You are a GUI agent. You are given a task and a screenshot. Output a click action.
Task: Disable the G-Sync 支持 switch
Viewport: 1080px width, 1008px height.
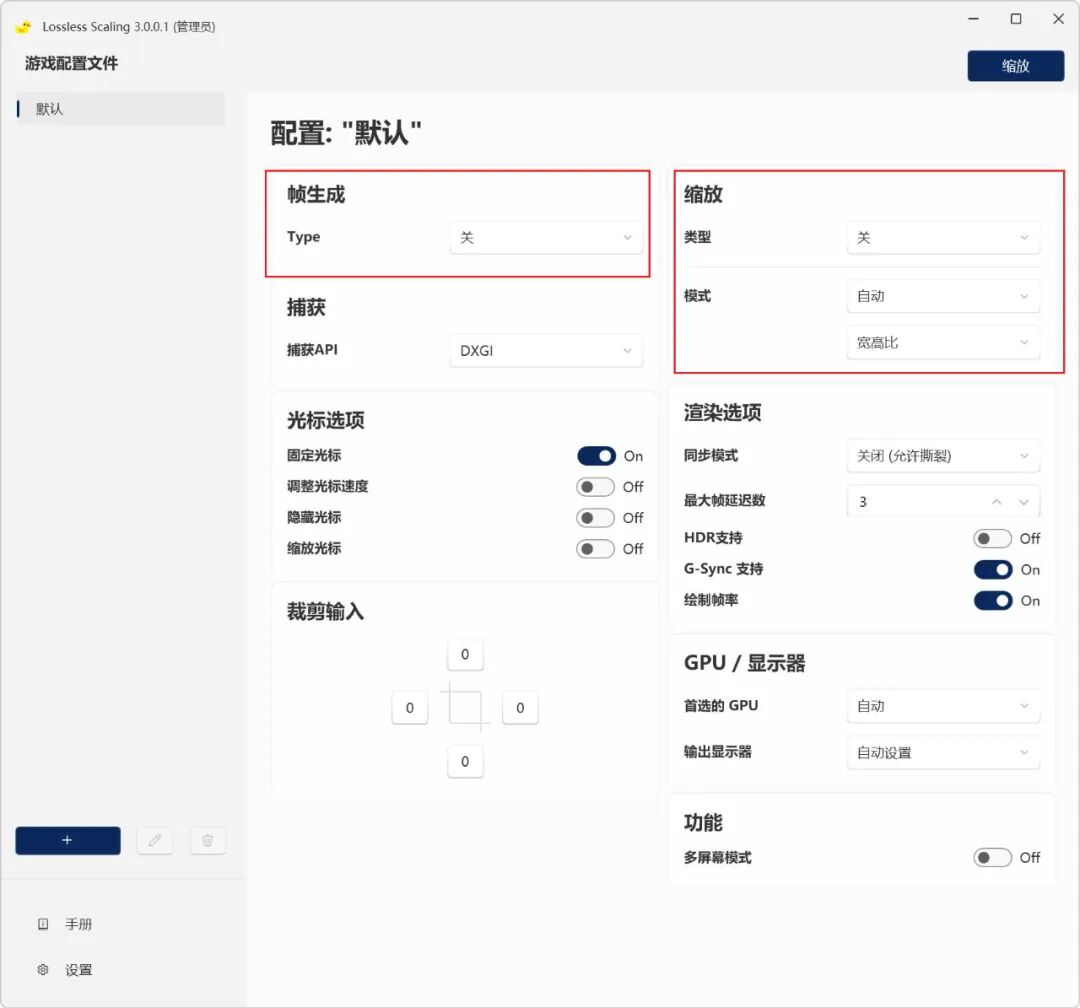pos(992,569)
